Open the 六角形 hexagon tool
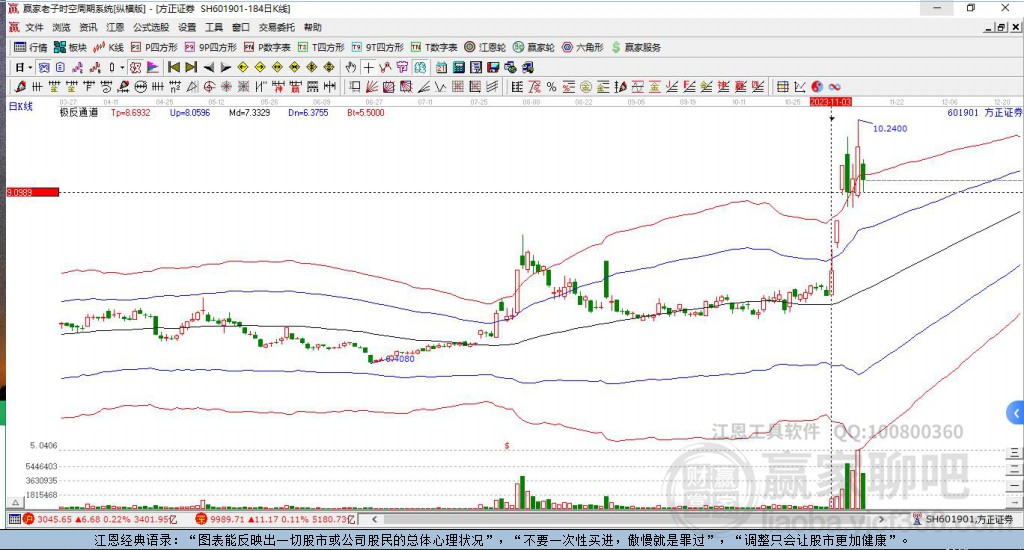Image resolution: width=1024 pixels, height=550 pixels. 583,47
